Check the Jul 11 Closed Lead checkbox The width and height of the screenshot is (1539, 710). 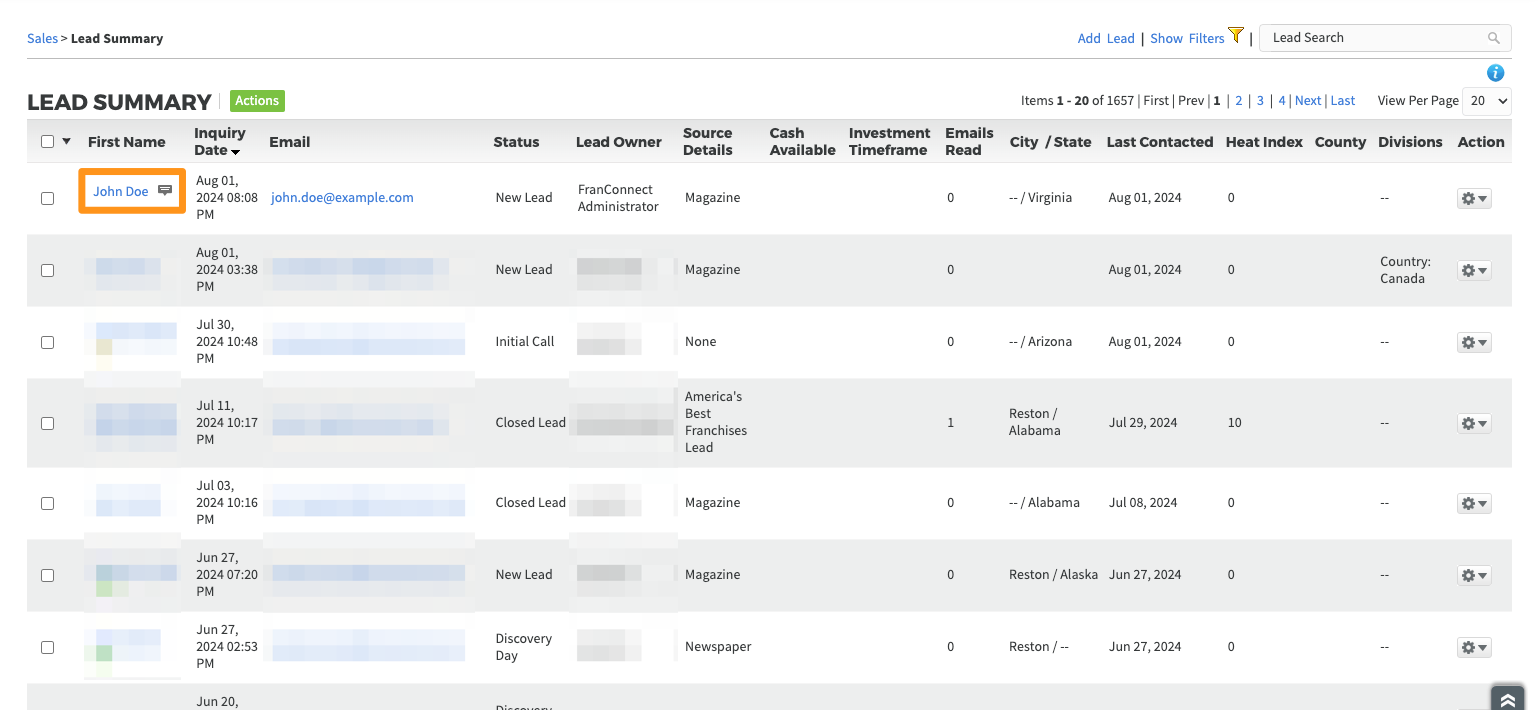(47, 423)
